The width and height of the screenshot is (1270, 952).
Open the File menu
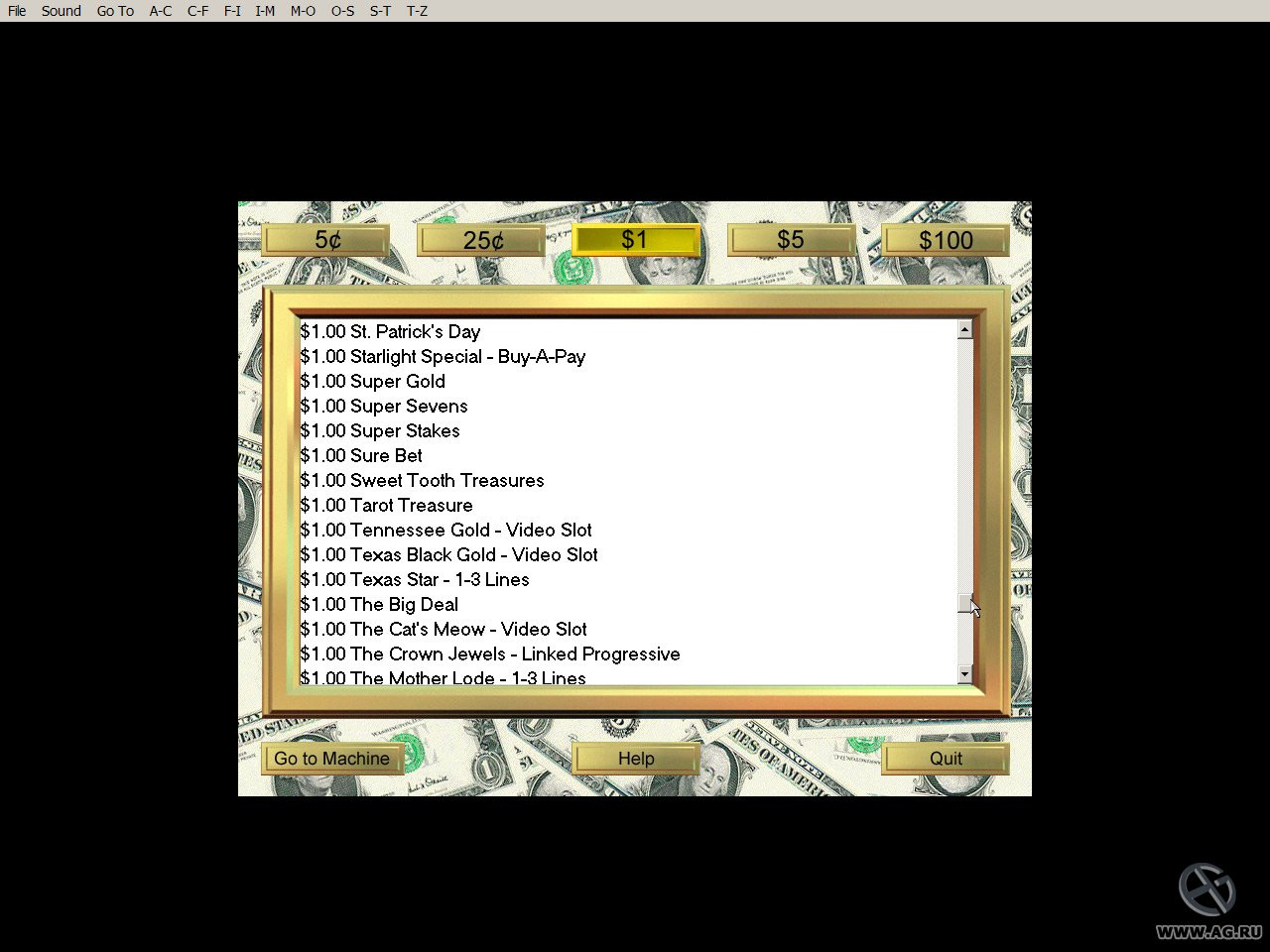17,11
